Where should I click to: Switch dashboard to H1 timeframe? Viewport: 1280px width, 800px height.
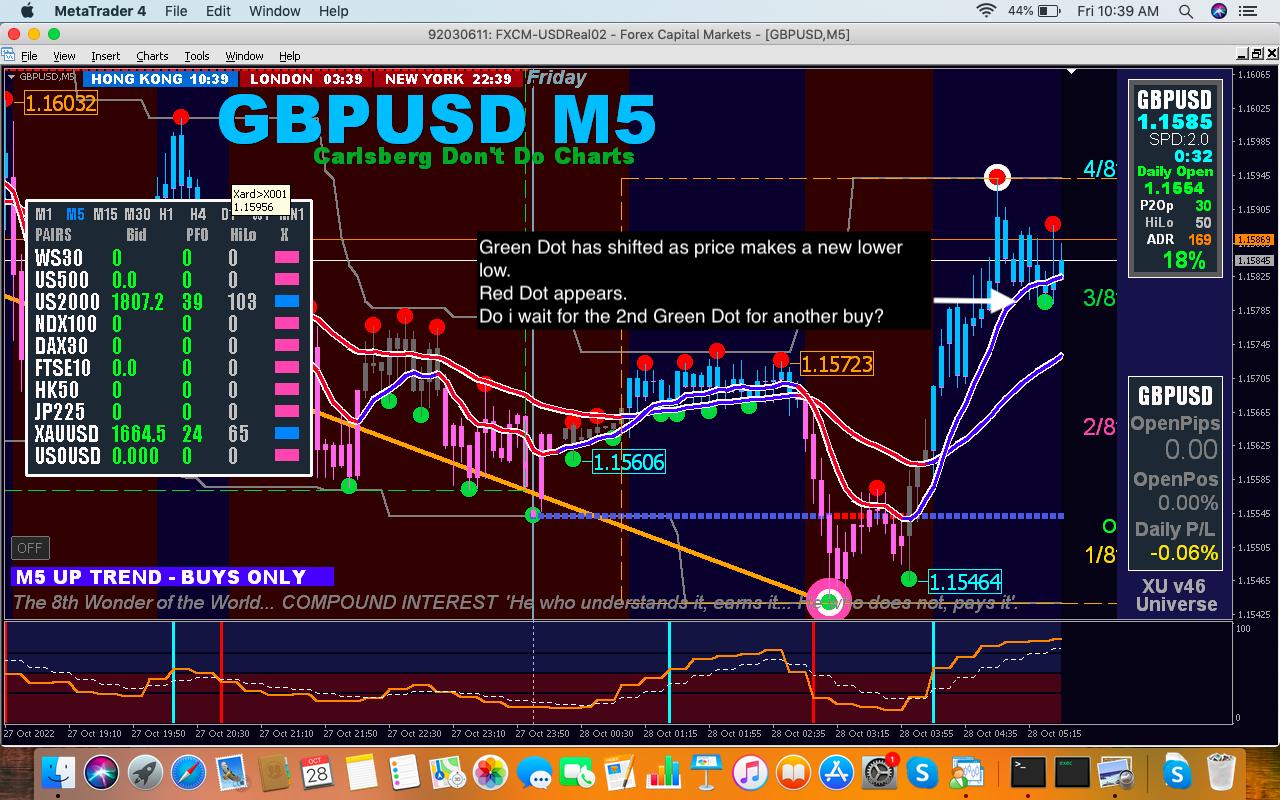(x=166, y=214)
